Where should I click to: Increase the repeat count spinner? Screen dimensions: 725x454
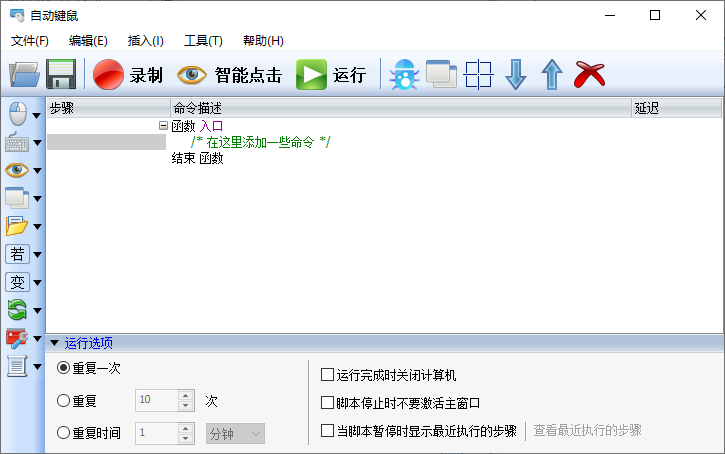pyautogui.click(x=185, y=395)
